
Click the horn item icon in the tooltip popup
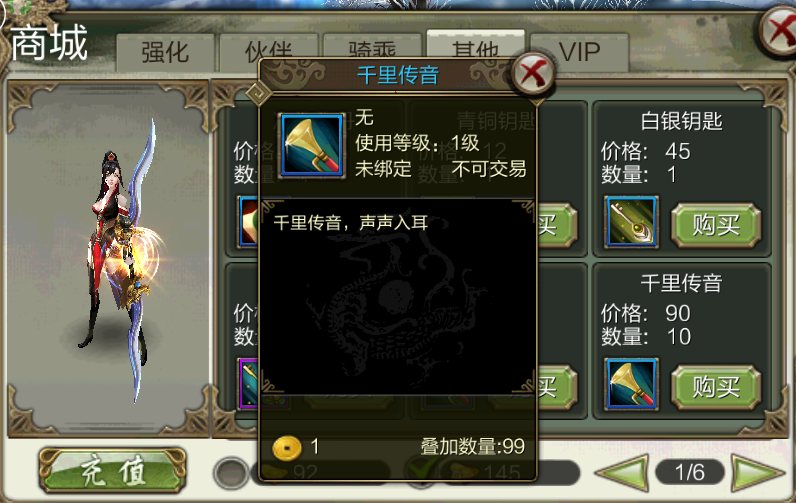[x=312, y=146]
